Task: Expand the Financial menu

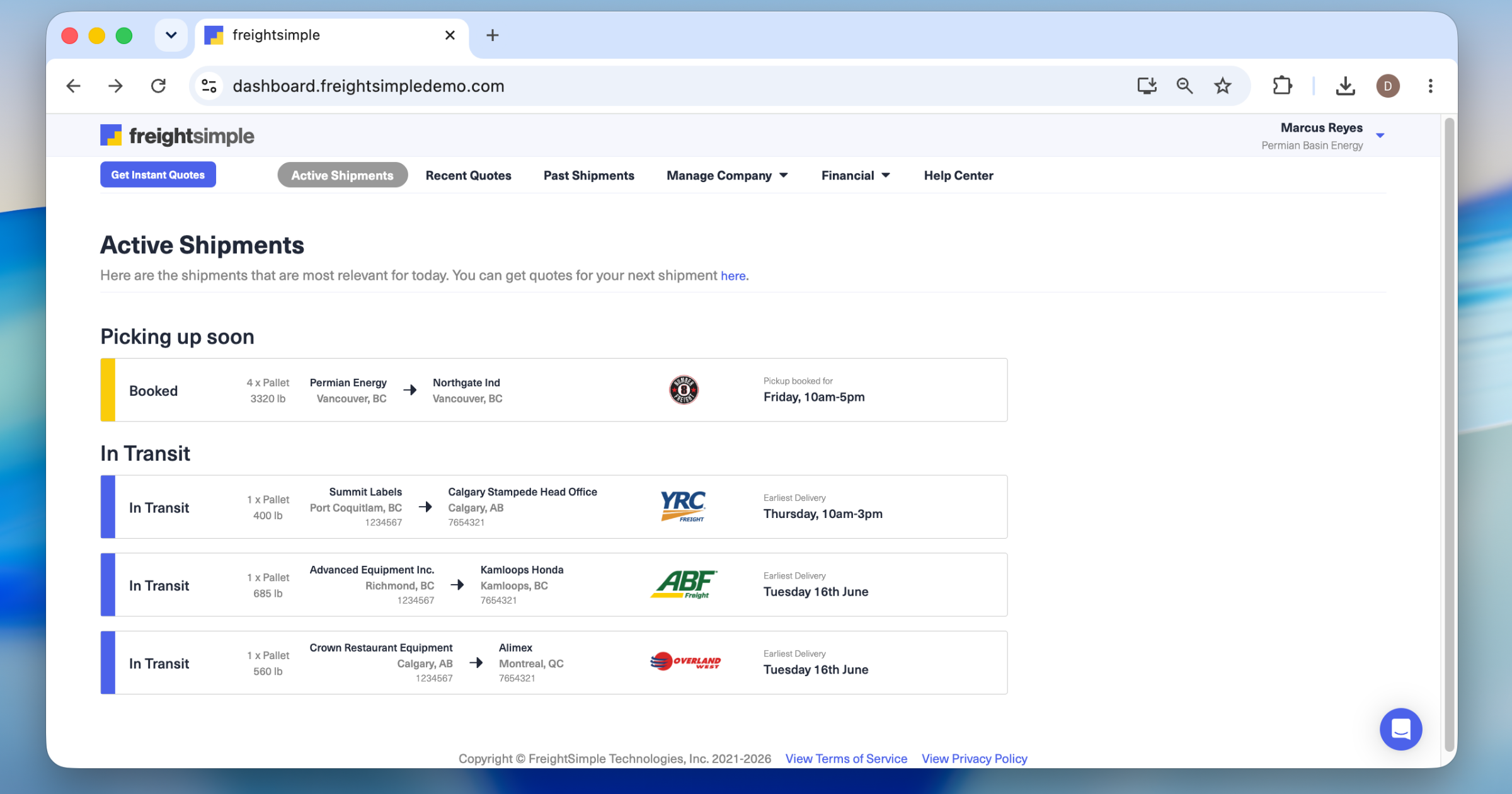Action: tap(856, 175)
